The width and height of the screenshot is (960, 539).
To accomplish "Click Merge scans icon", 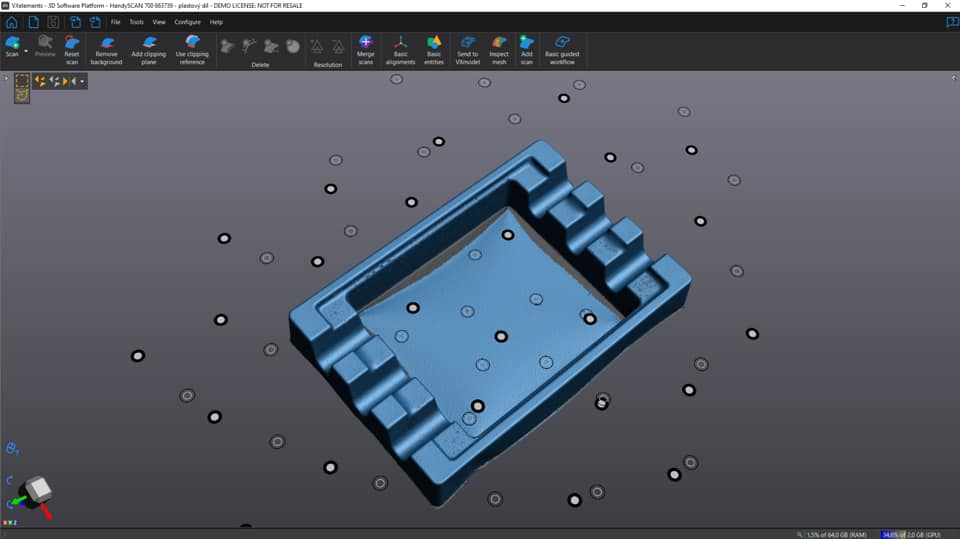I will pos(366,50).
